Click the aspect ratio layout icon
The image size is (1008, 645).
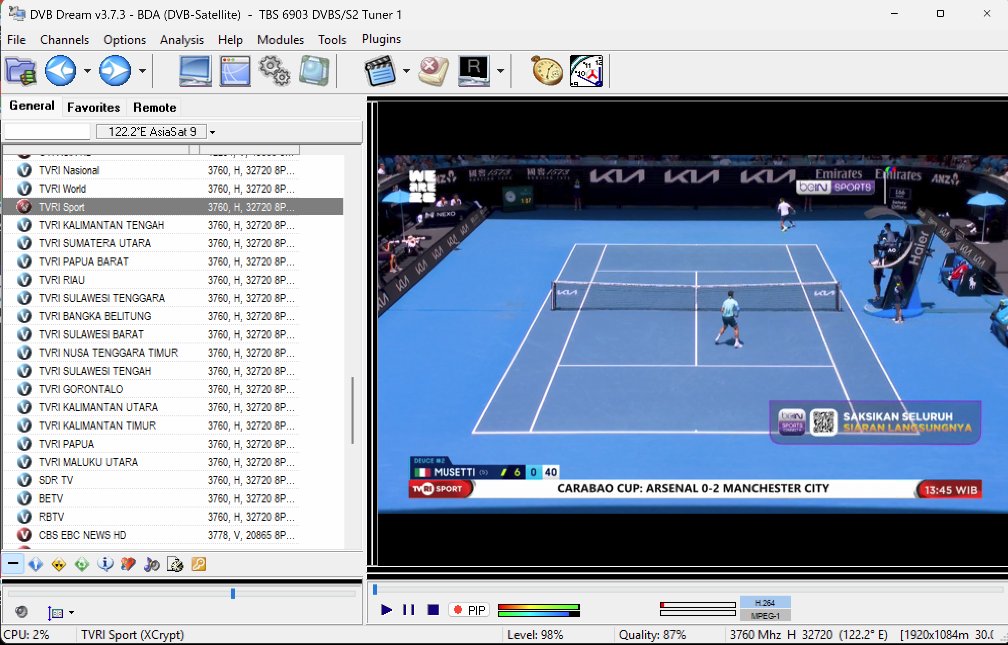point(55,613)
